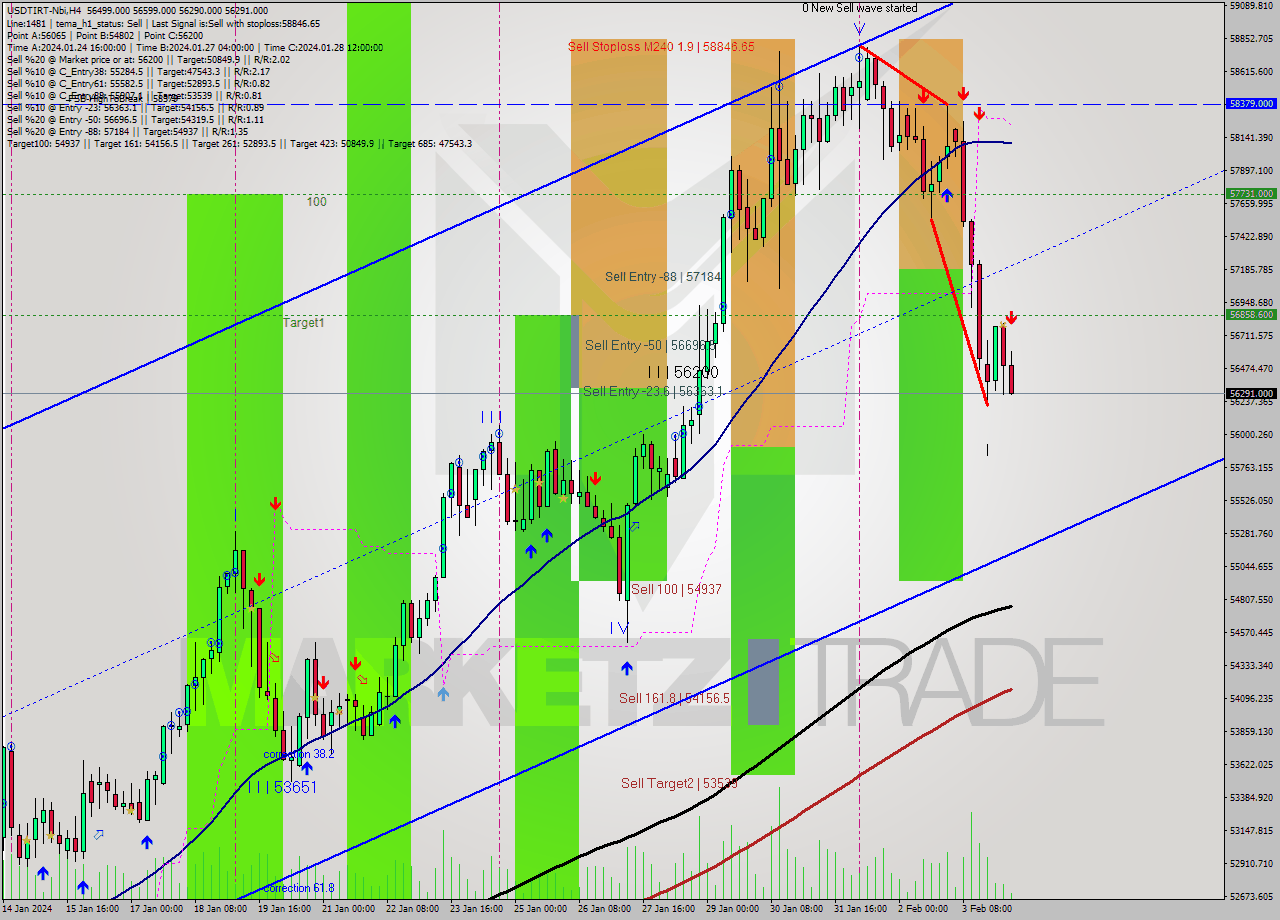Click the '26 Jan 08:00' time axis label
1280x920 pixels.
pyautogui.click(x=605, y=909)
